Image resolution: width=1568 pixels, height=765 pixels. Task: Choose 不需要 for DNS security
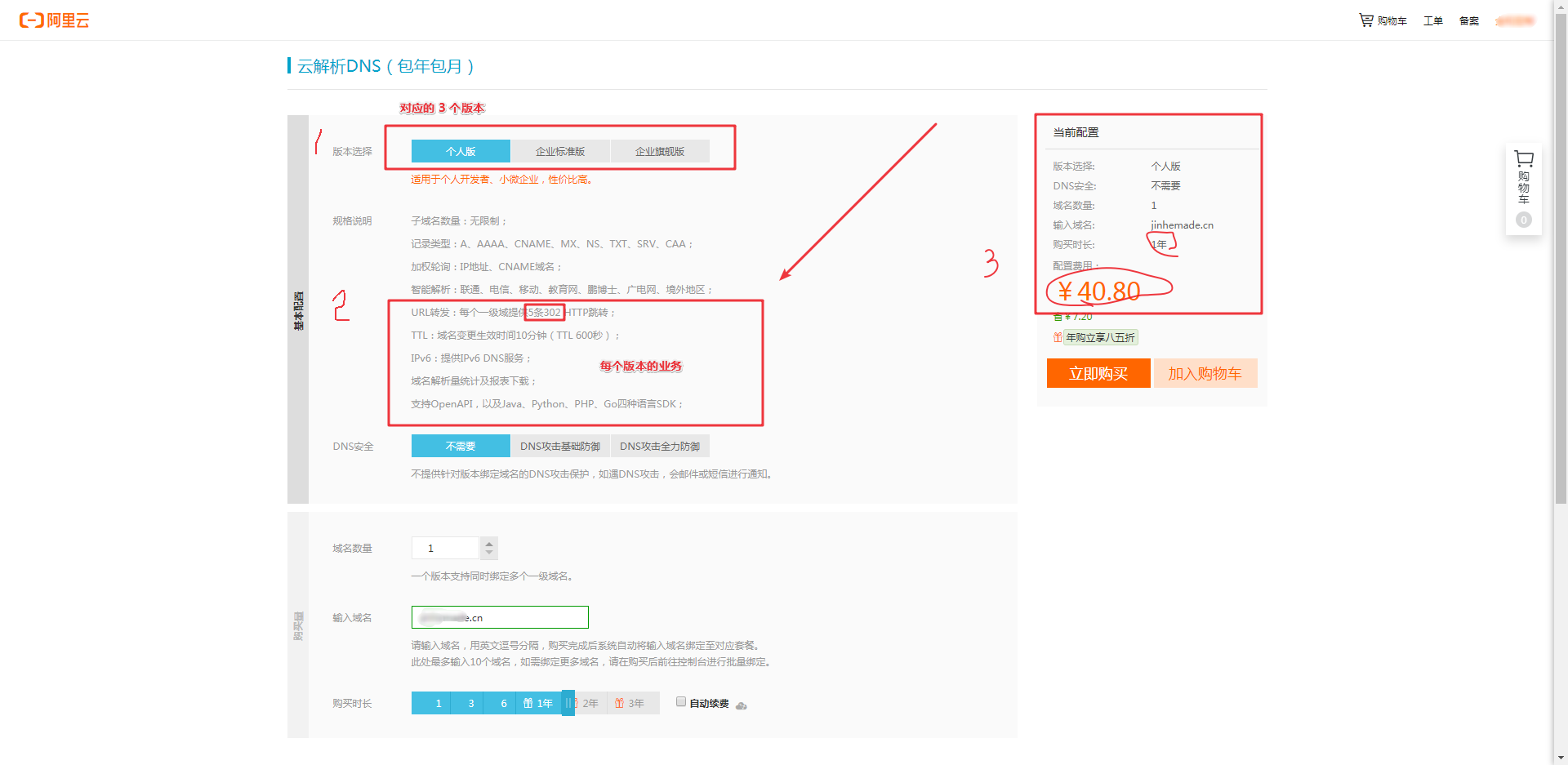point(461,446)
